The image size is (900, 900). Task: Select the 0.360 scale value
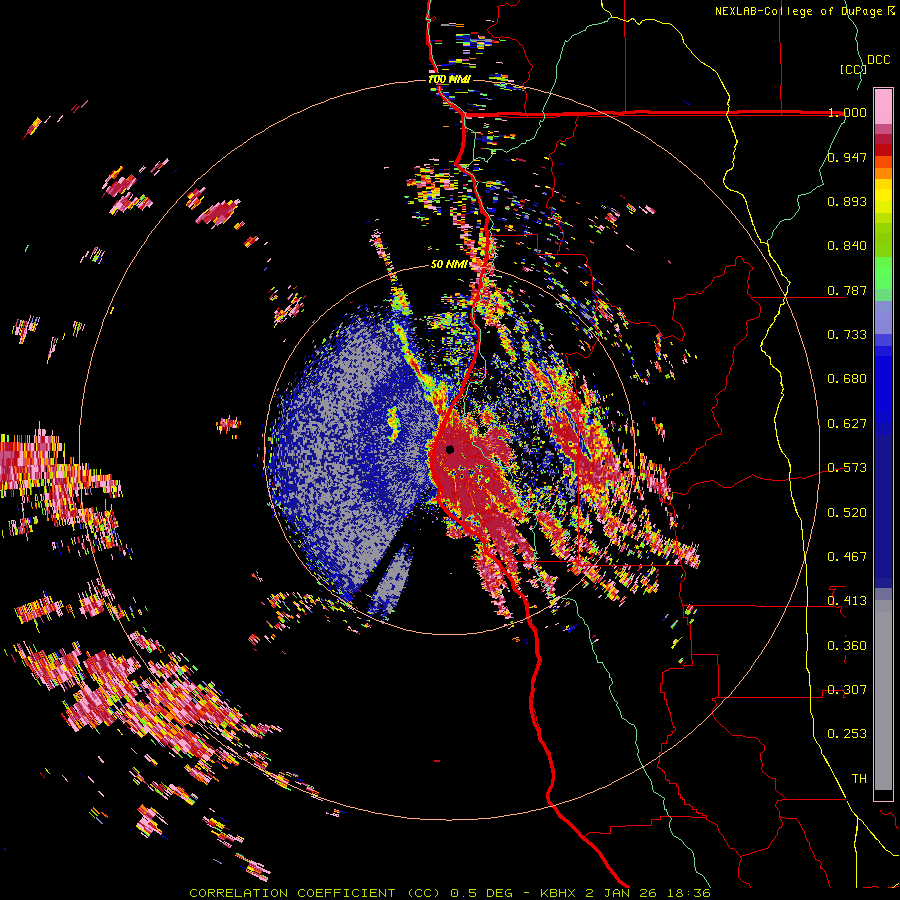click(847, 645)
